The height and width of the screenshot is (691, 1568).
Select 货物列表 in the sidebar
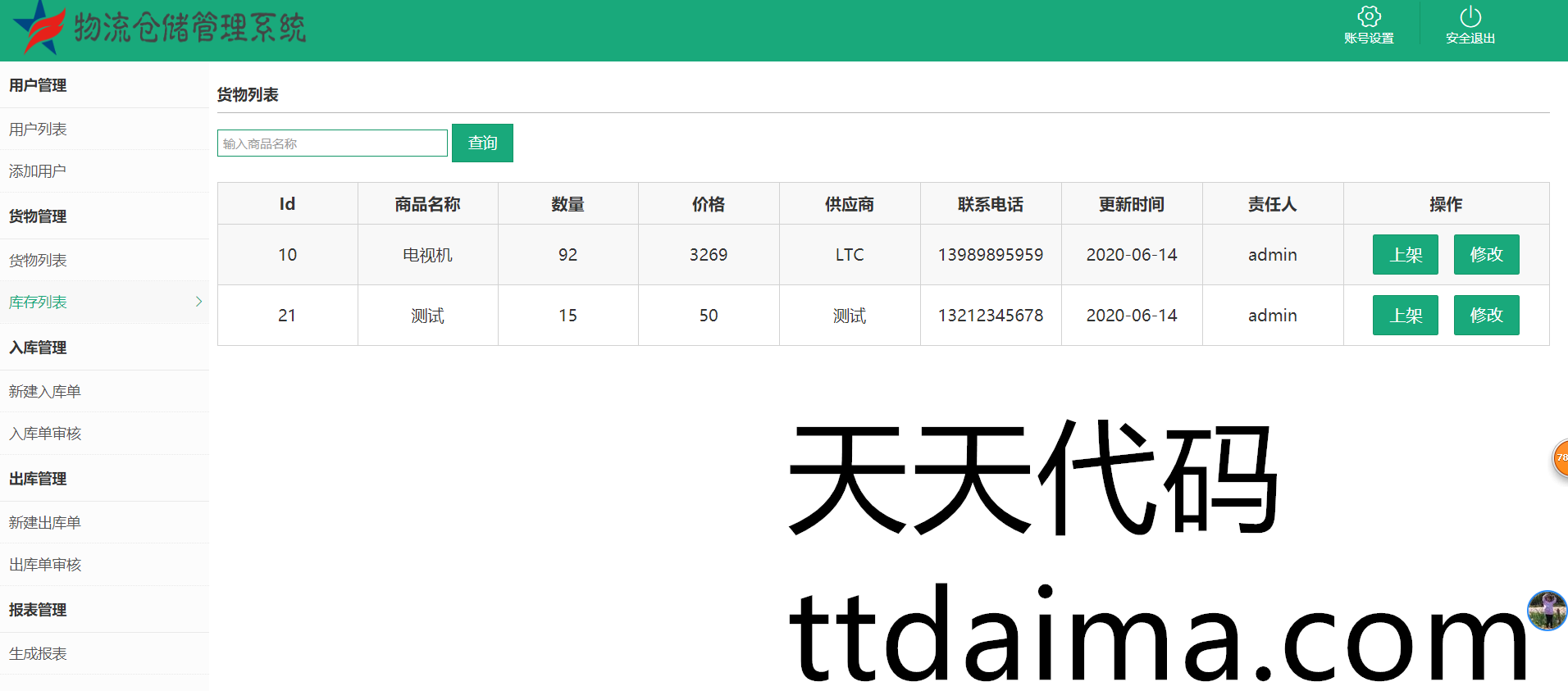[x=38, y=261]
